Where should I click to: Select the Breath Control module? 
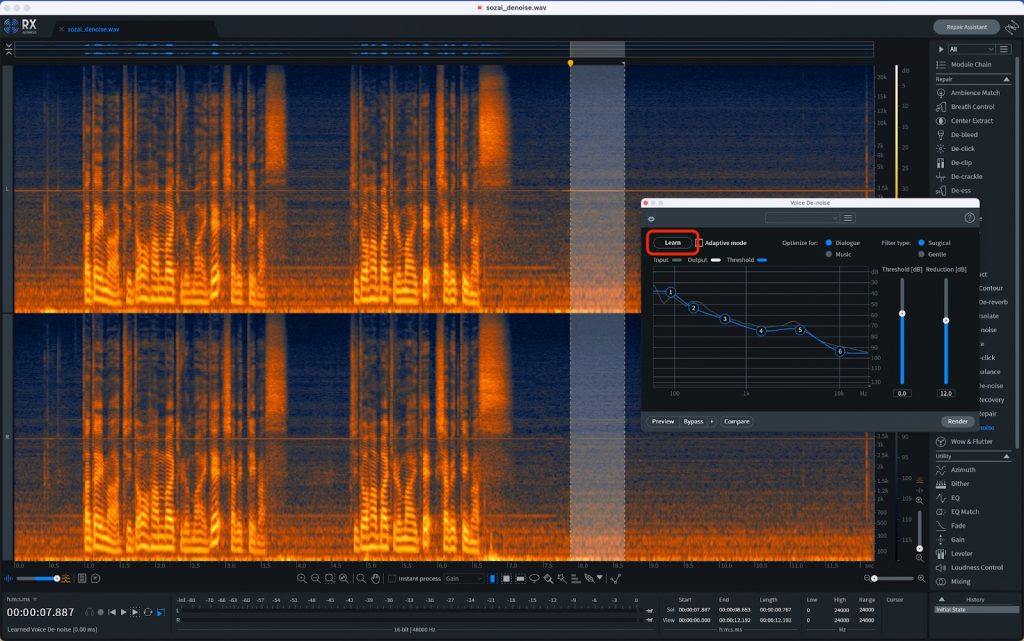[x=974, y=106]
